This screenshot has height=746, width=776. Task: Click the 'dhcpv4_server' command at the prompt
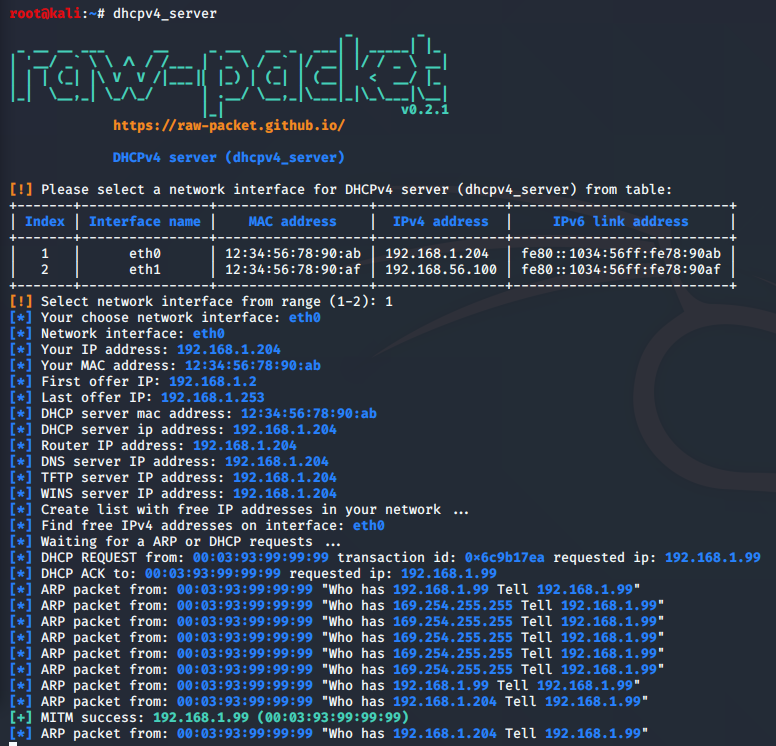coord(165,13)
